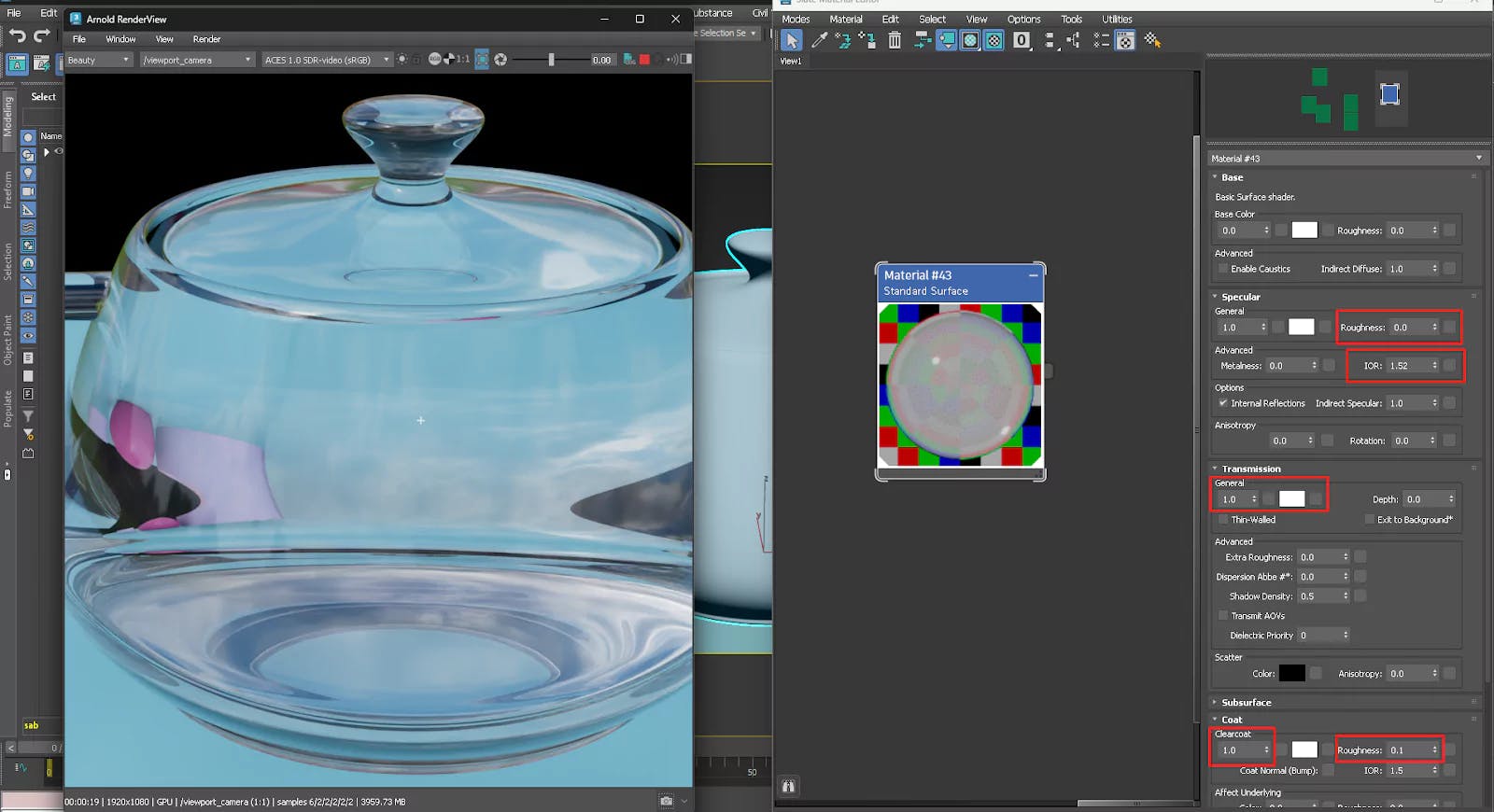The width and height of the screenshot is (1494, 812).
Task: Click the Undo arrow in 3ds Max
Action: point(18,35)
